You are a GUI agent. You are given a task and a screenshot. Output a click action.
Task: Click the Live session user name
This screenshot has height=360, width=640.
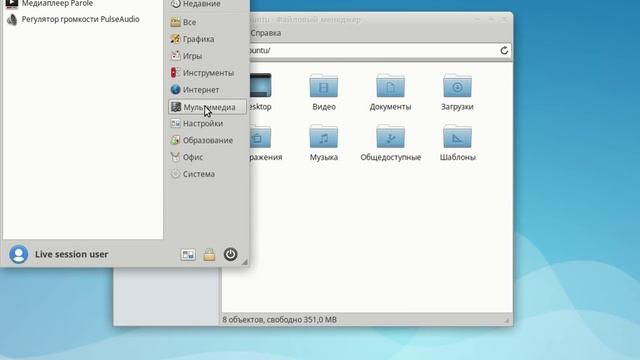(71, 254)
